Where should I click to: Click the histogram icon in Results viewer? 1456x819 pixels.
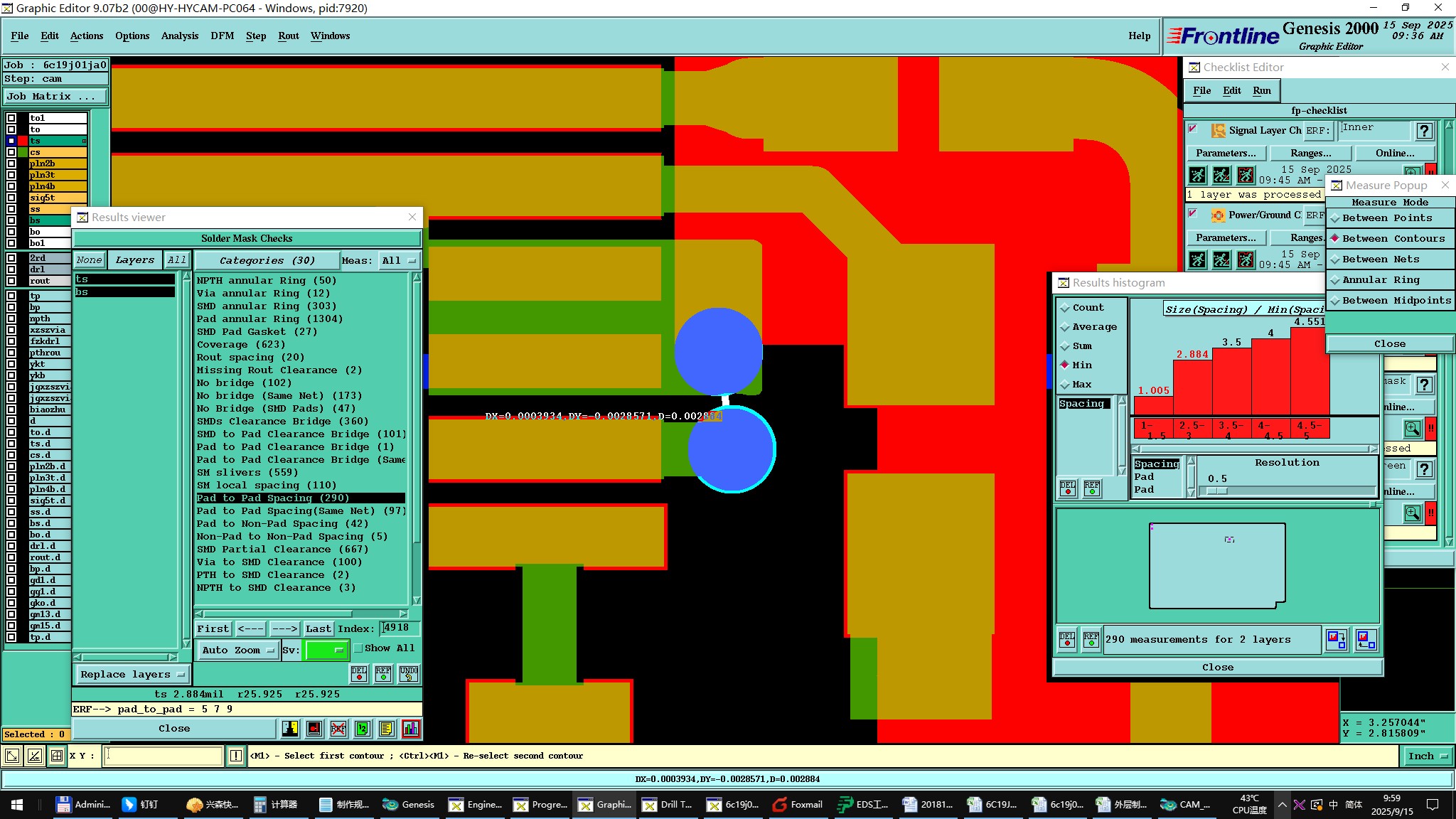pyautogui.click(x=411, y=729)
